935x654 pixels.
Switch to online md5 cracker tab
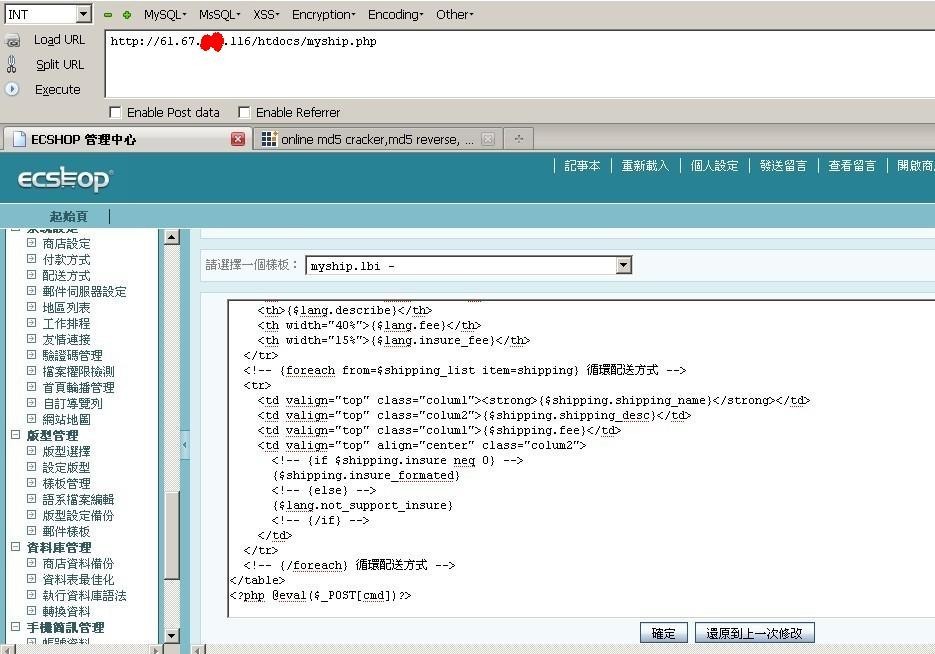[x=377, y=140]
